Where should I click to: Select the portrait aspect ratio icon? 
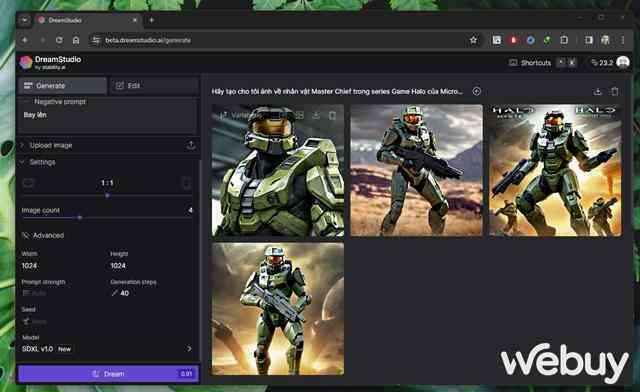[186, 183]
